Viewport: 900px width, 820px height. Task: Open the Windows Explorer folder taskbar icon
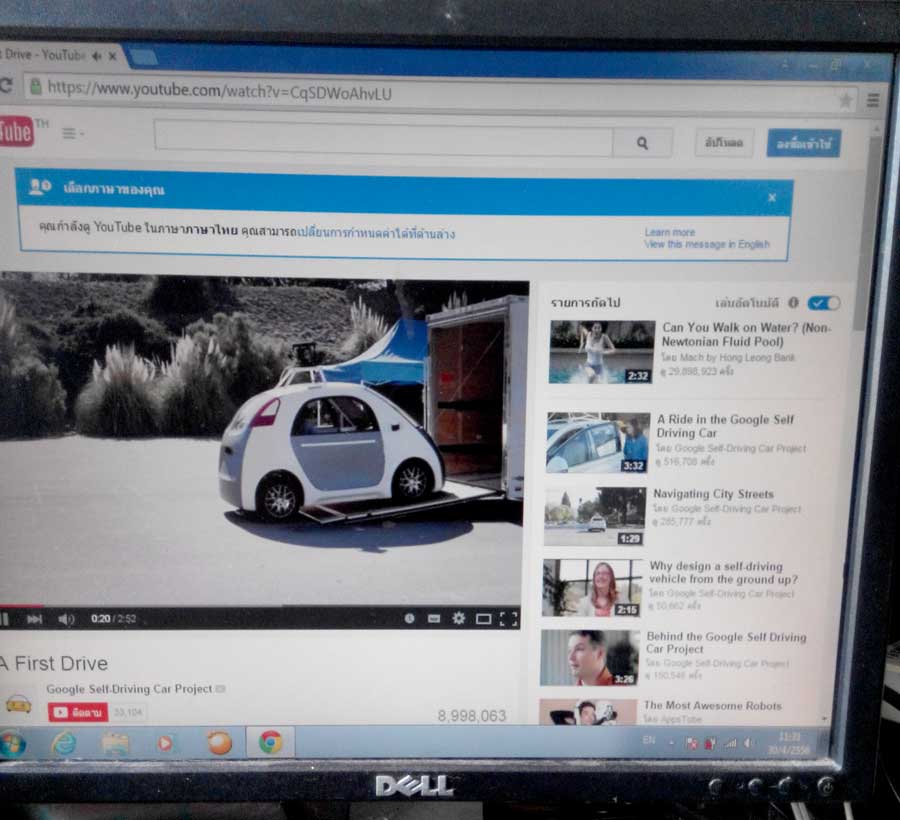pos(115,743)
